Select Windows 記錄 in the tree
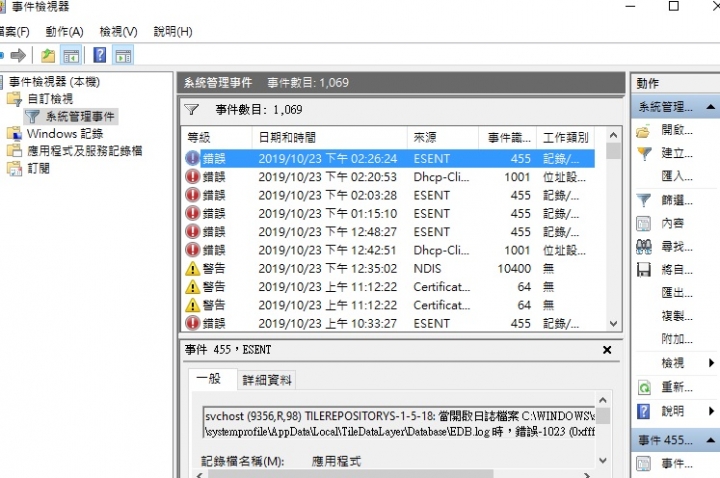Image resolution: width=720 pixels, height=478 pixels. coord(65,134)
